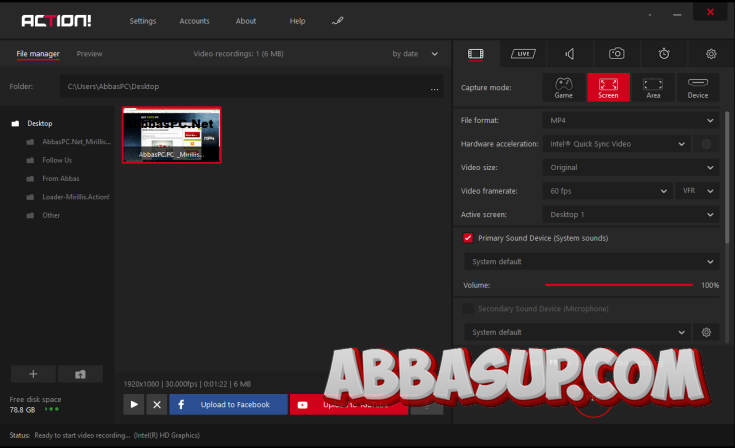Viewport: 735px width, 448px height.
Task: Open microphone settings gear icon
Action: [706, 332]
